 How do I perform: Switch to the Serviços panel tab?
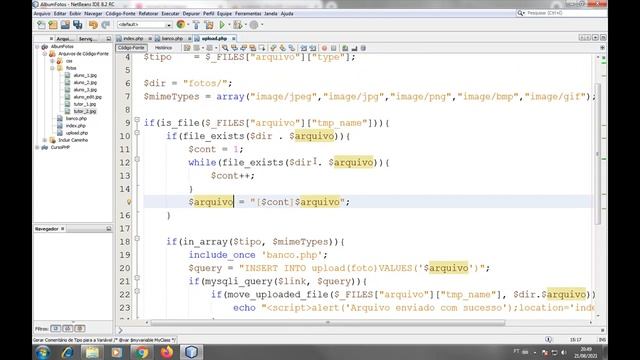[88, 39]
